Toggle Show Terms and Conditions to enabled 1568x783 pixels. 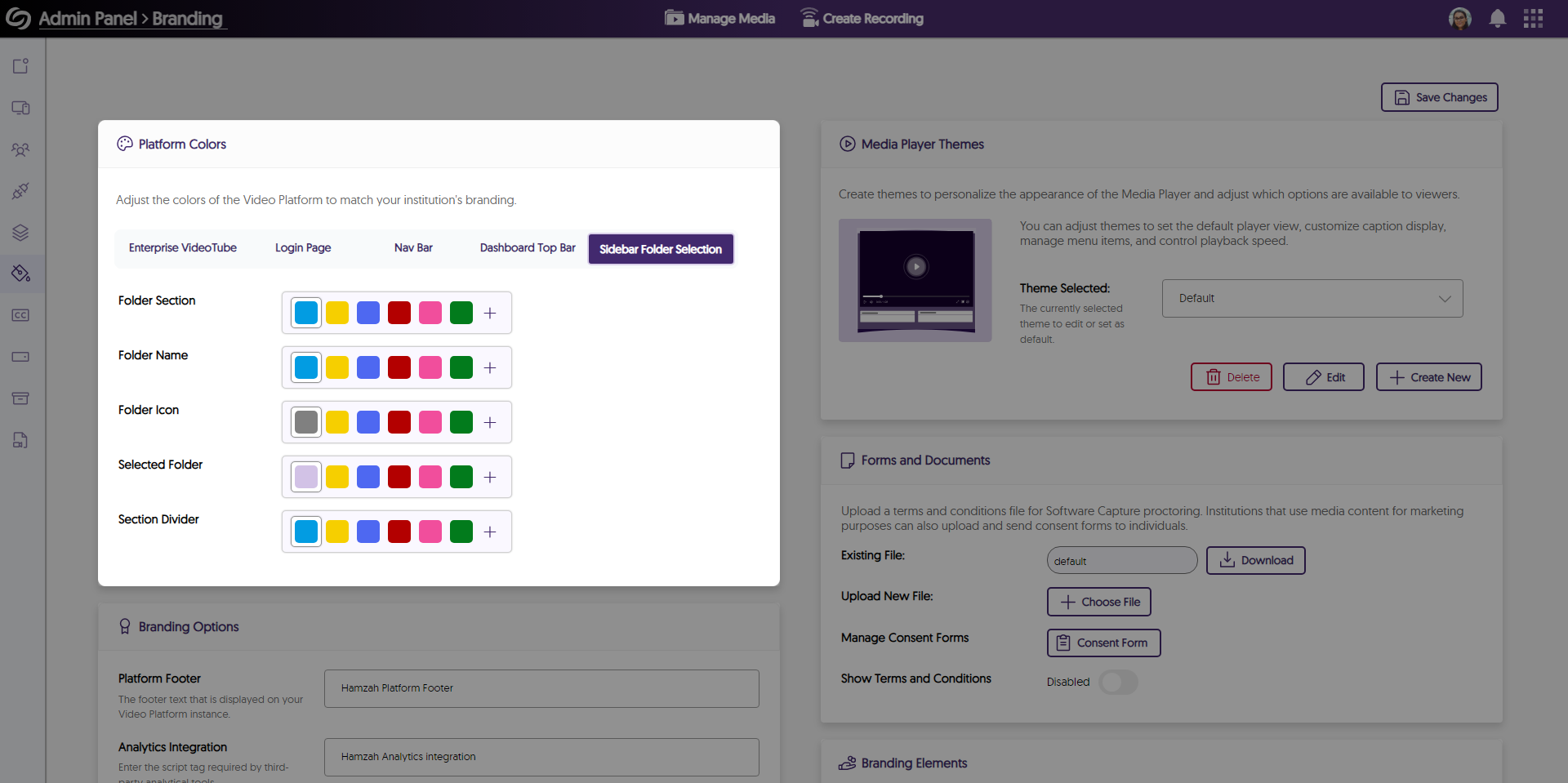[1119, 683]
